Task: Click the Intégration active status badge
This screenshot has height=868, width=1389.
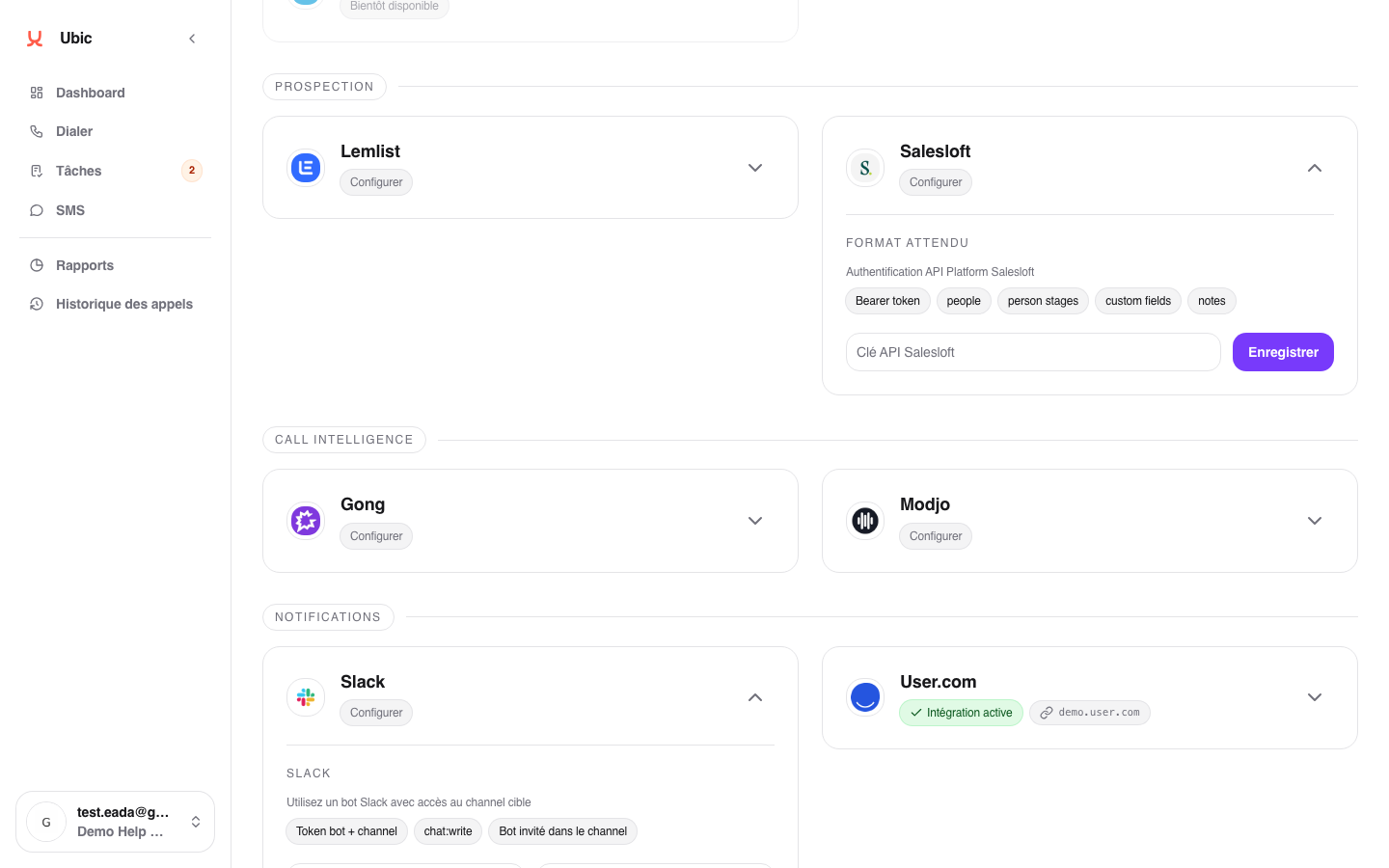Action: 961,713
